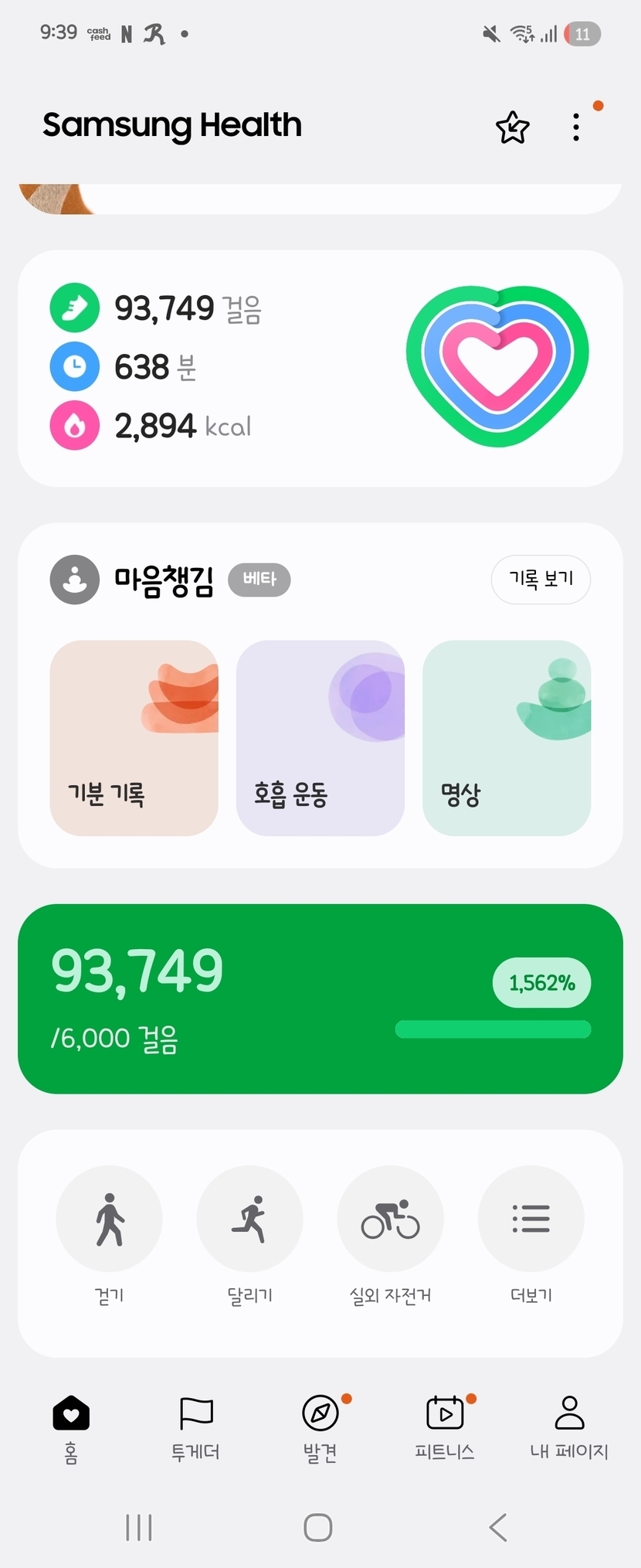The height and width of the screenshot is (1568, 641).
Task: Open the 명상 meditation card
Action: click(x=507, y=737)
